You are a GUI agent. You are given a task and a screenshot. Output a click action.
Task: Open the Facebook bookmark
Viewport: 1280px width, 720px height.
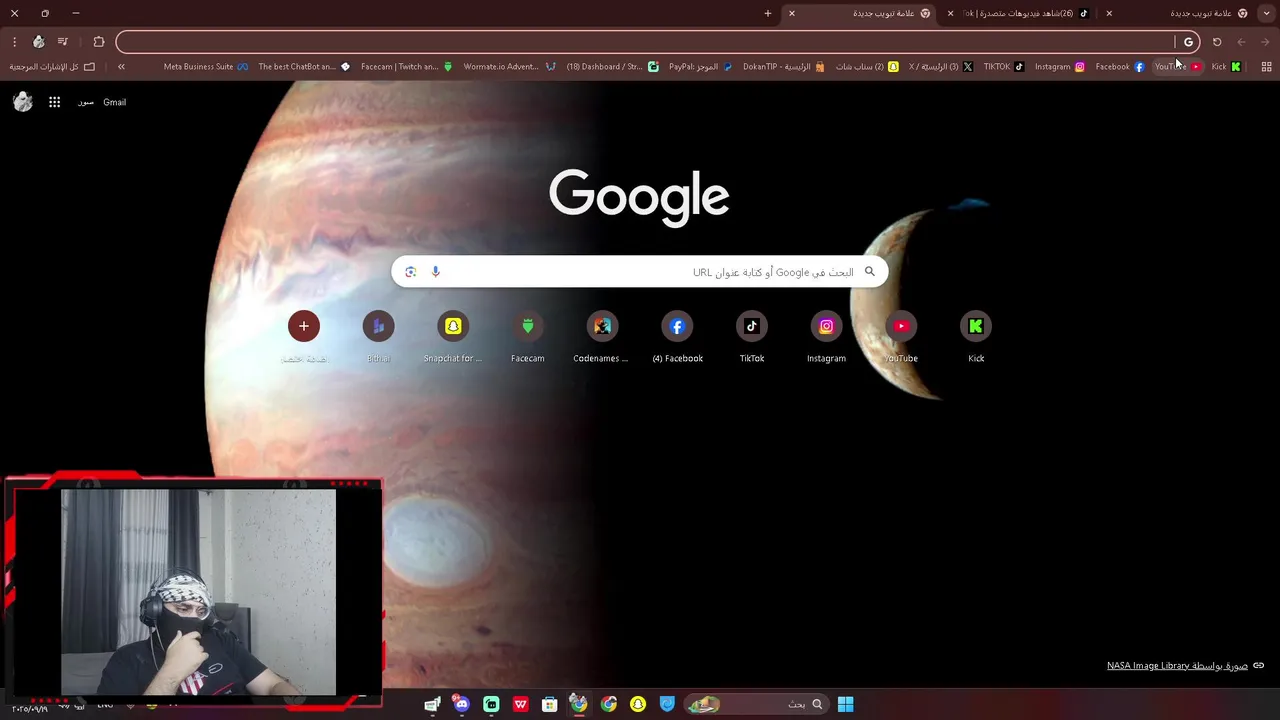tap(1119, 67)
